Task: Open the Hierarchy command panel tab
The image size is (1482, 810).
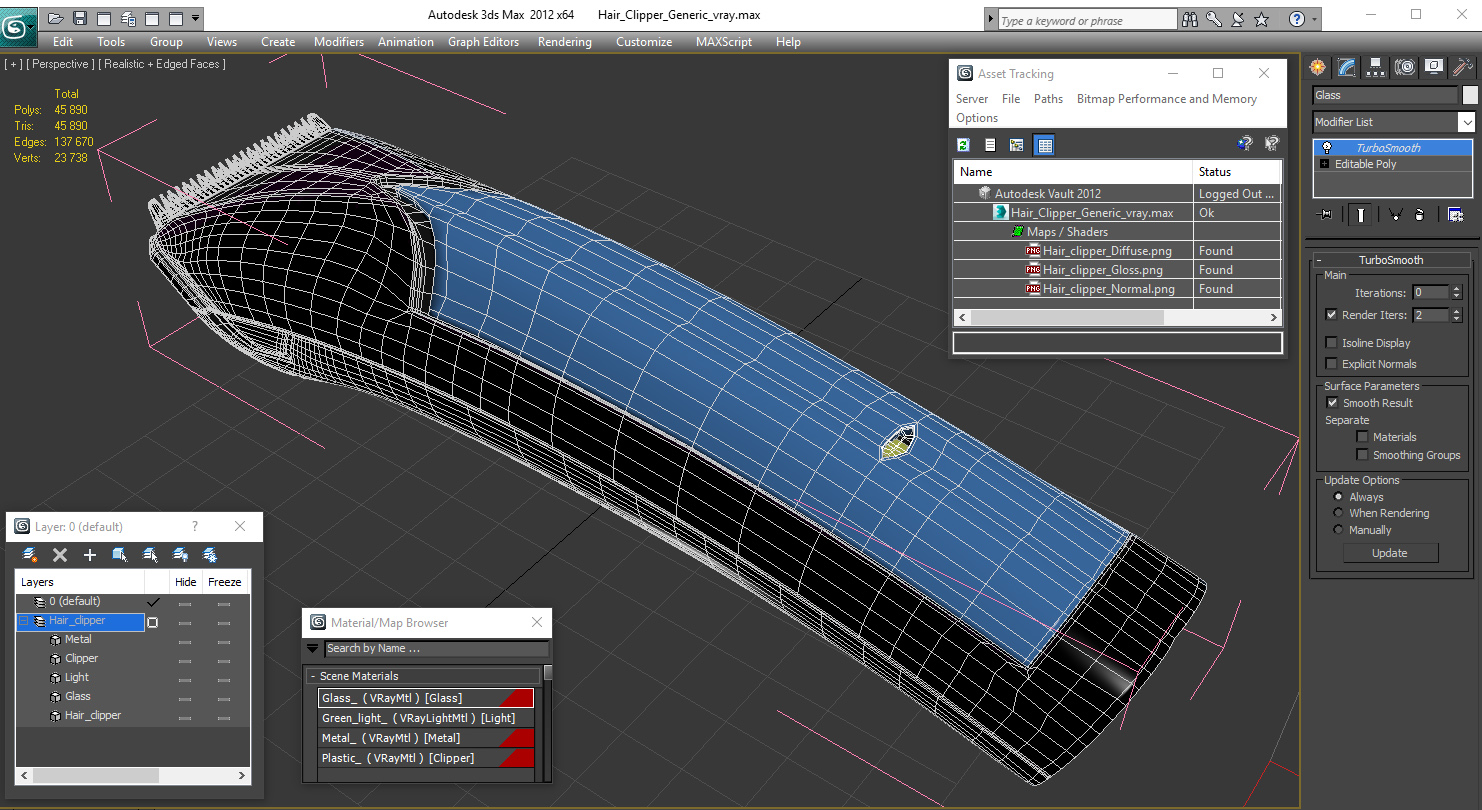Action: (x=1376, y=67)
